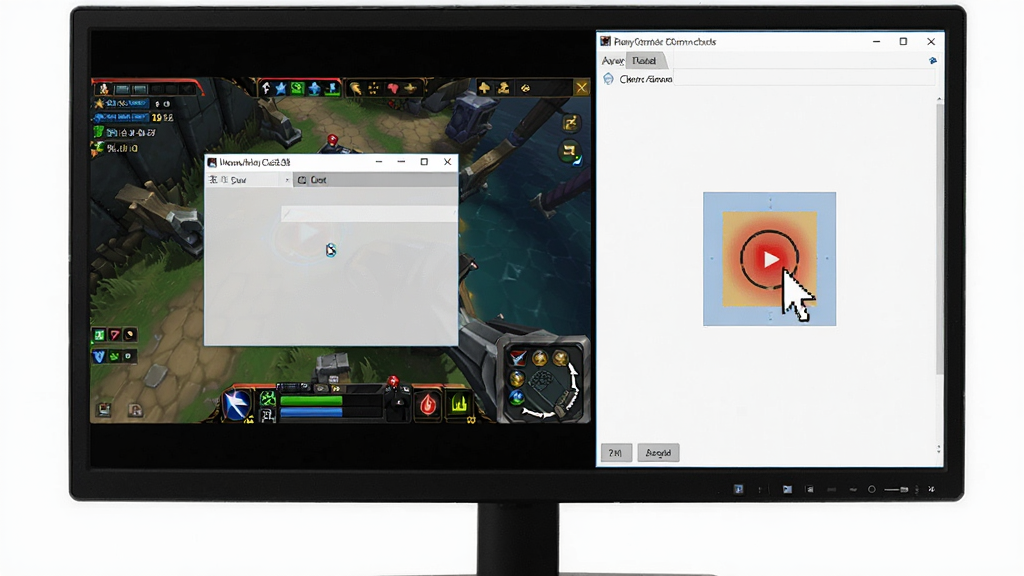Click the blue shield icon on game's left side
This screenshot has width=1024, height=576.
[x=99, y=357]
